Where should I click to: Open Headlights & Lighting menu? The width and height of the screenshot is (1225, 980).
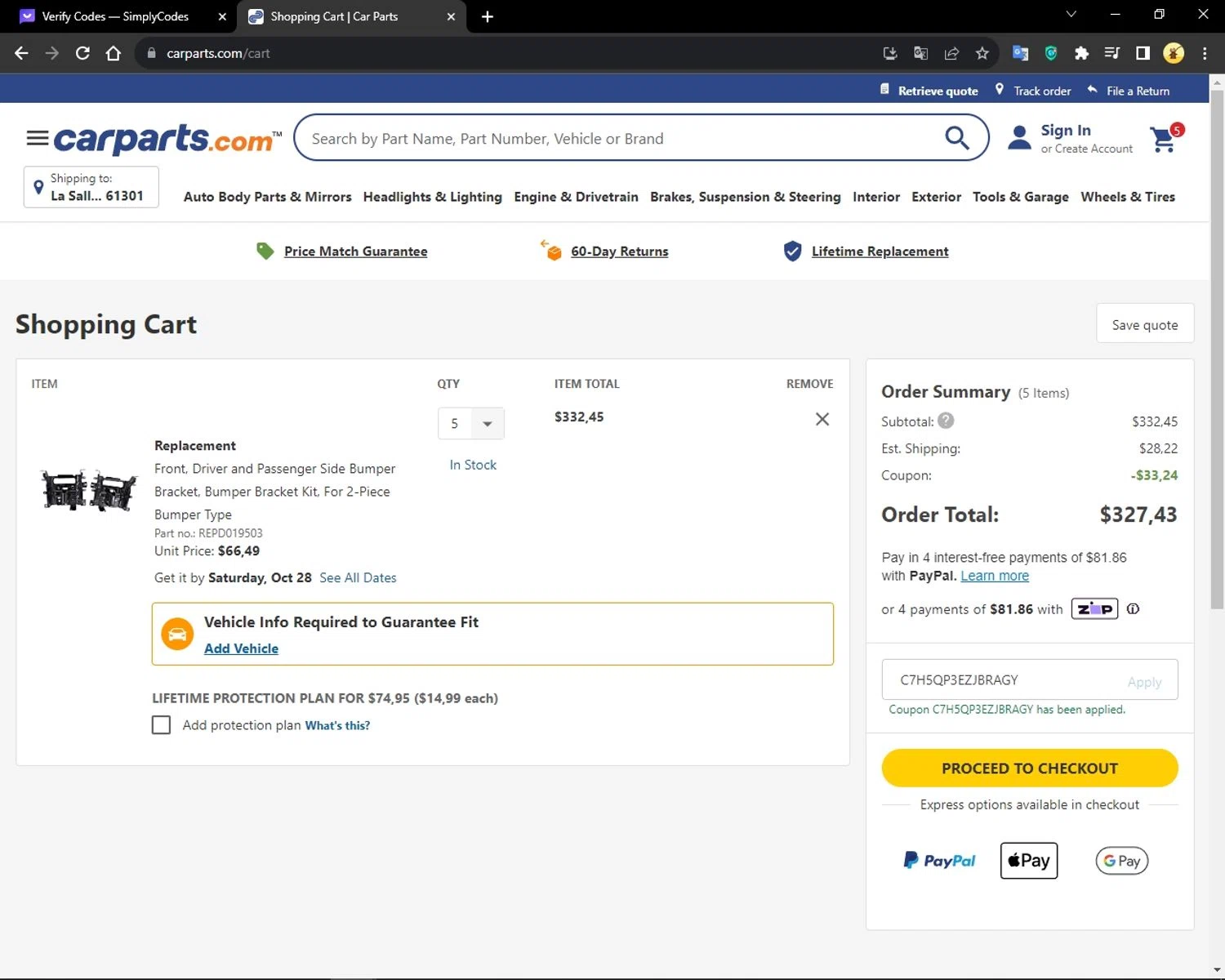coord(433,197)
